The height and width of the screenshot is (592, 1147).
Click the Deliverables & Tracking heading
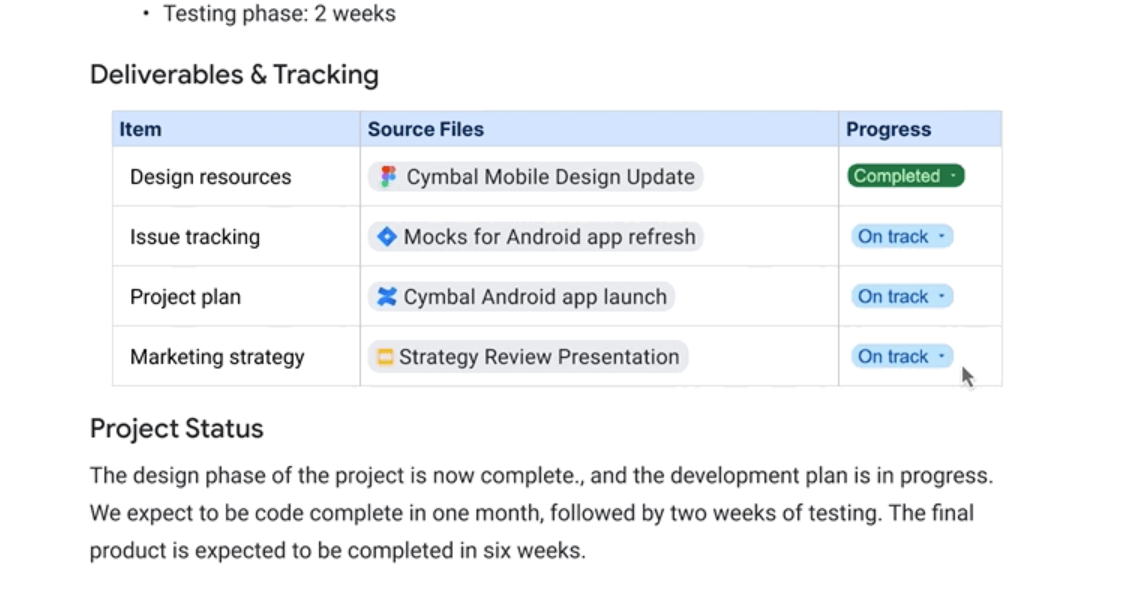pos(234,75)
